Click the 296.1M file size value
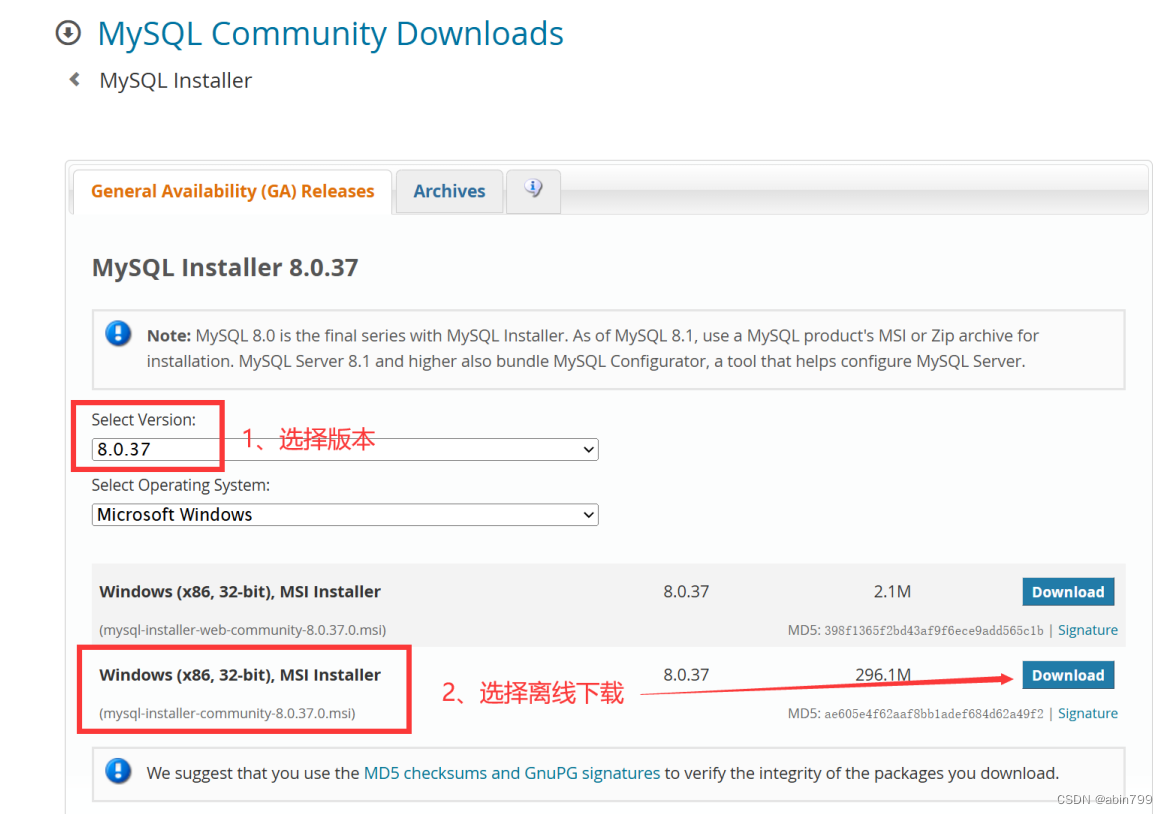This screenshot has height=814, width=1168. pos(883,675)
